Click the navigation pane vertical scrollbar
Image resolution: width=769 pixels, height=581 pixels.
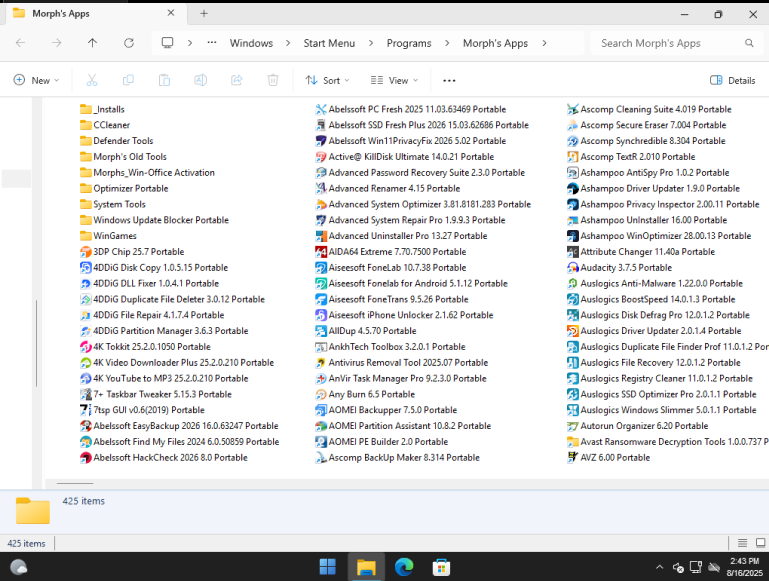[36, 343]
